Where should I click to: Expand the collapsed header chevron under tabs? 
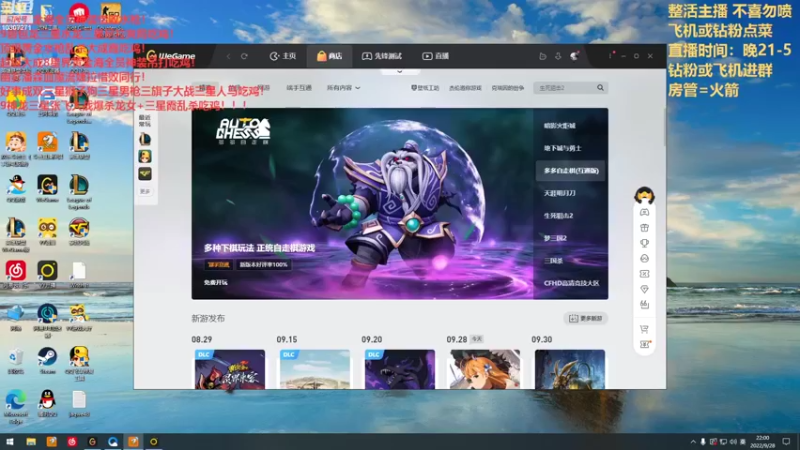(x=399, y=72)
